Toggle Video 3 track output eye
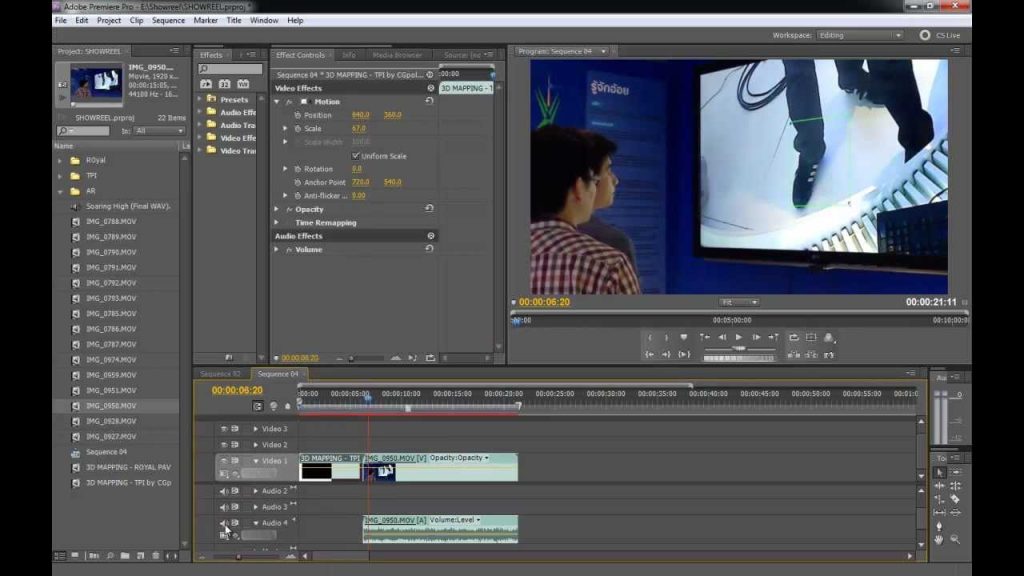 (224, 429)
